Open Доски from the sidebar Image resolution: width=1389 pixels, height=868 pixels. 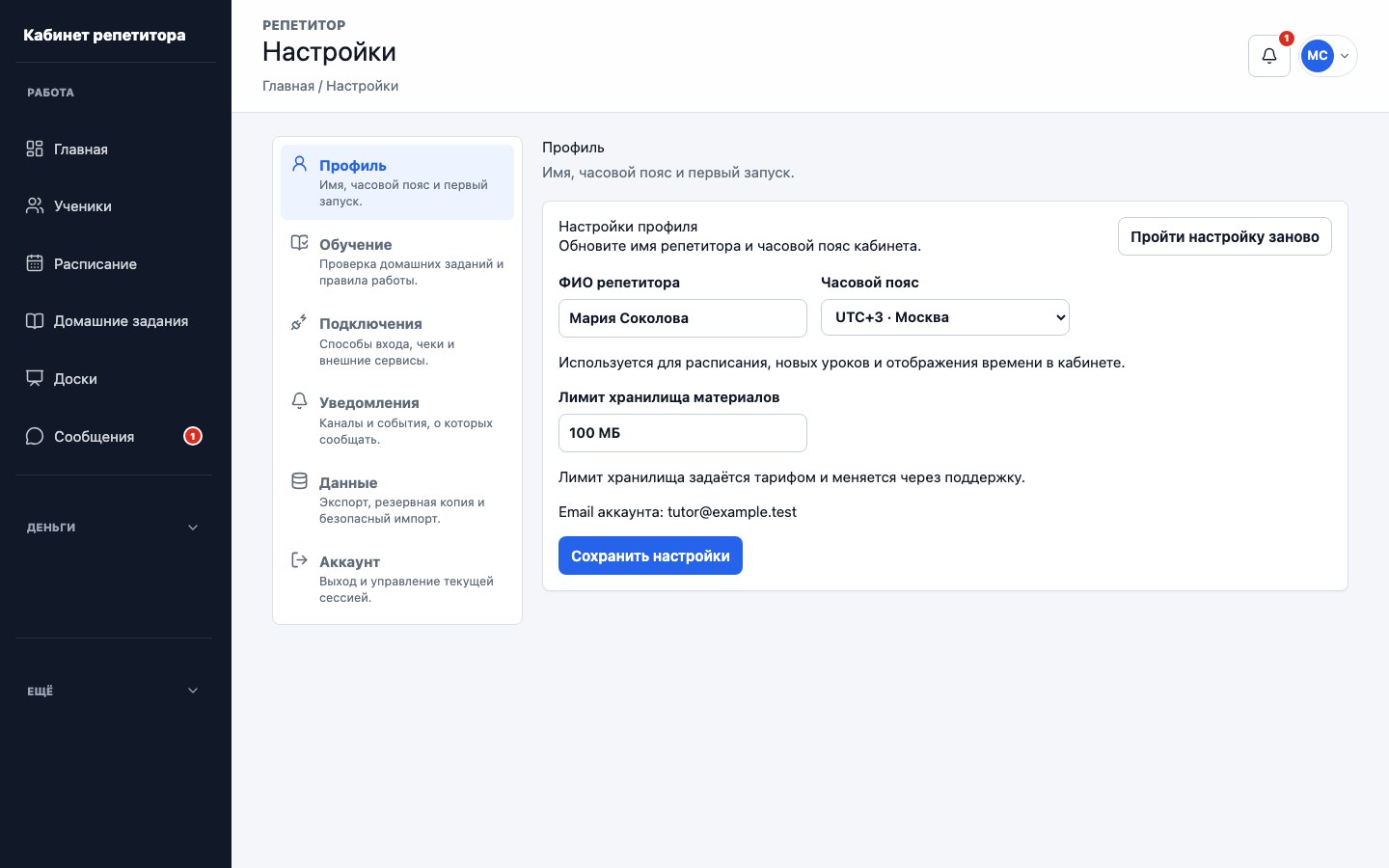(x=114, y=378)
